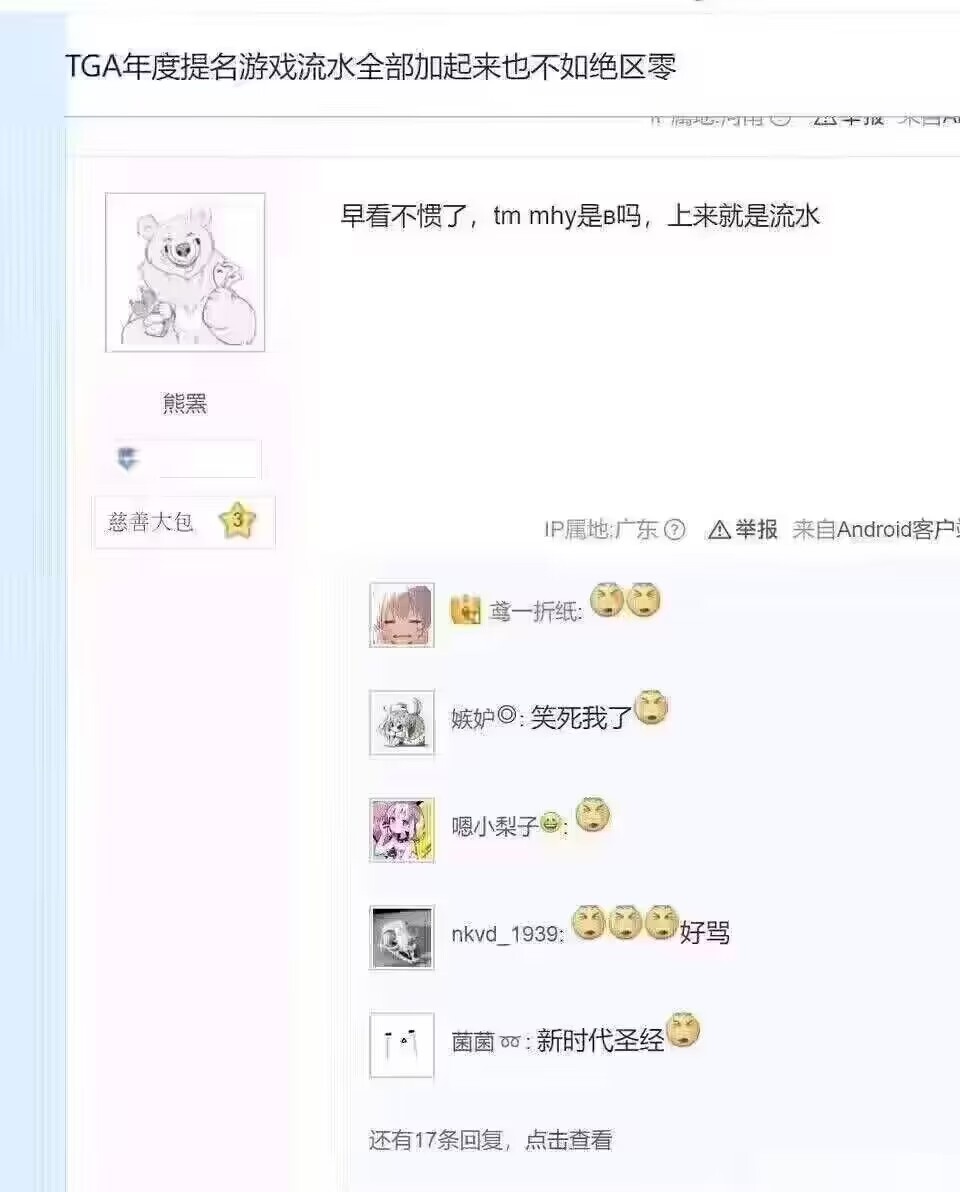Select the angry emoji after 笑死我了

[651, 708]
